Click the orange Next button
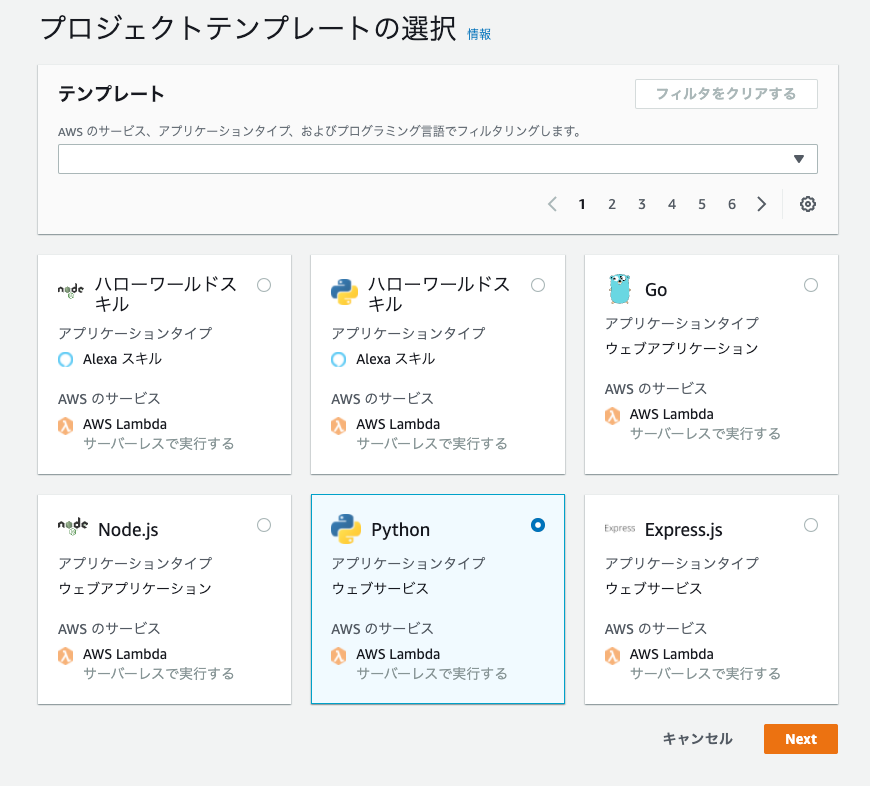 (x=801, y=739)
